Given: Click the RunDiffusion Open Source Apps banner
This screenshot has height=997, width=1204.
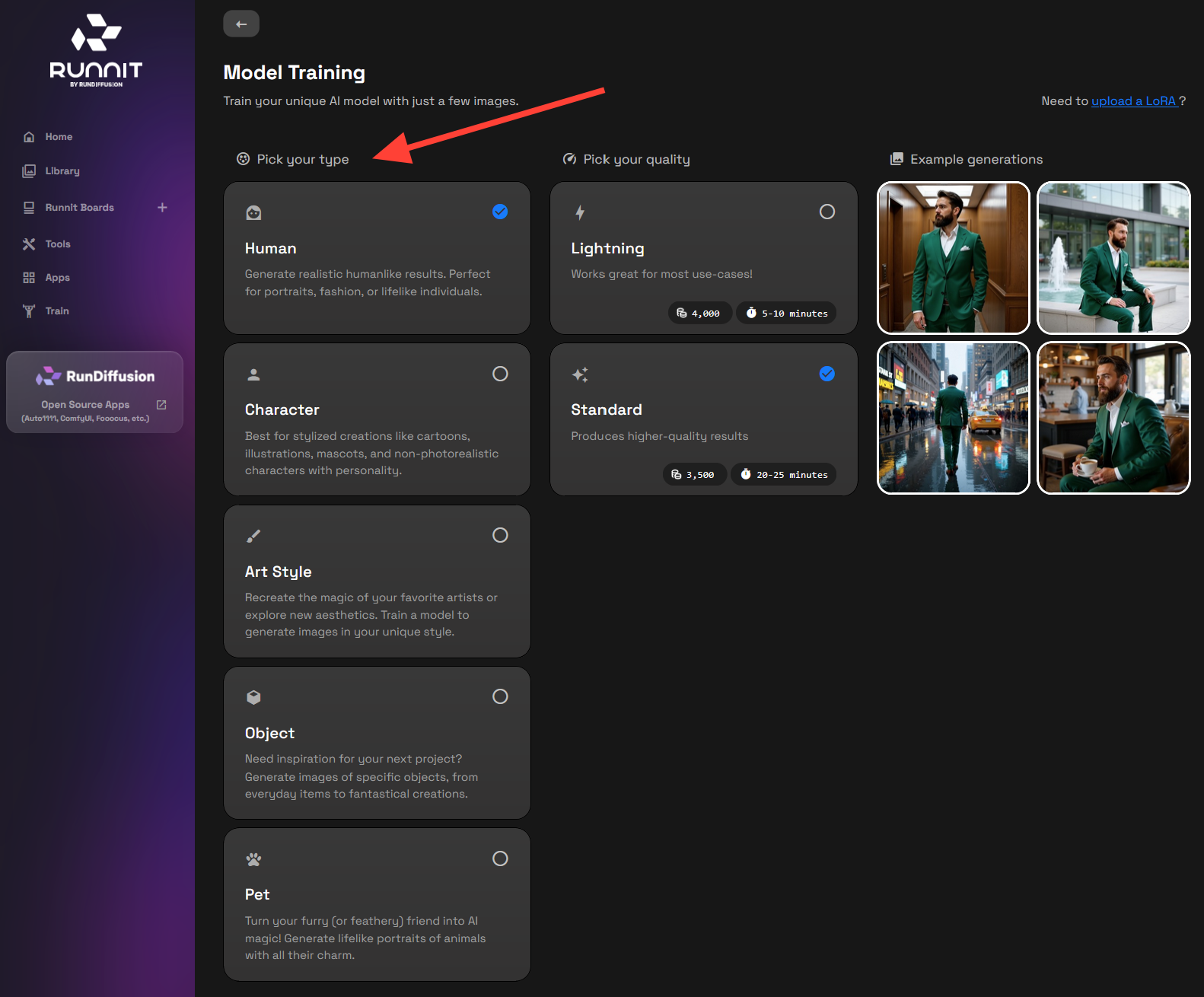Looking at the screenshot, I should [94, 392].
